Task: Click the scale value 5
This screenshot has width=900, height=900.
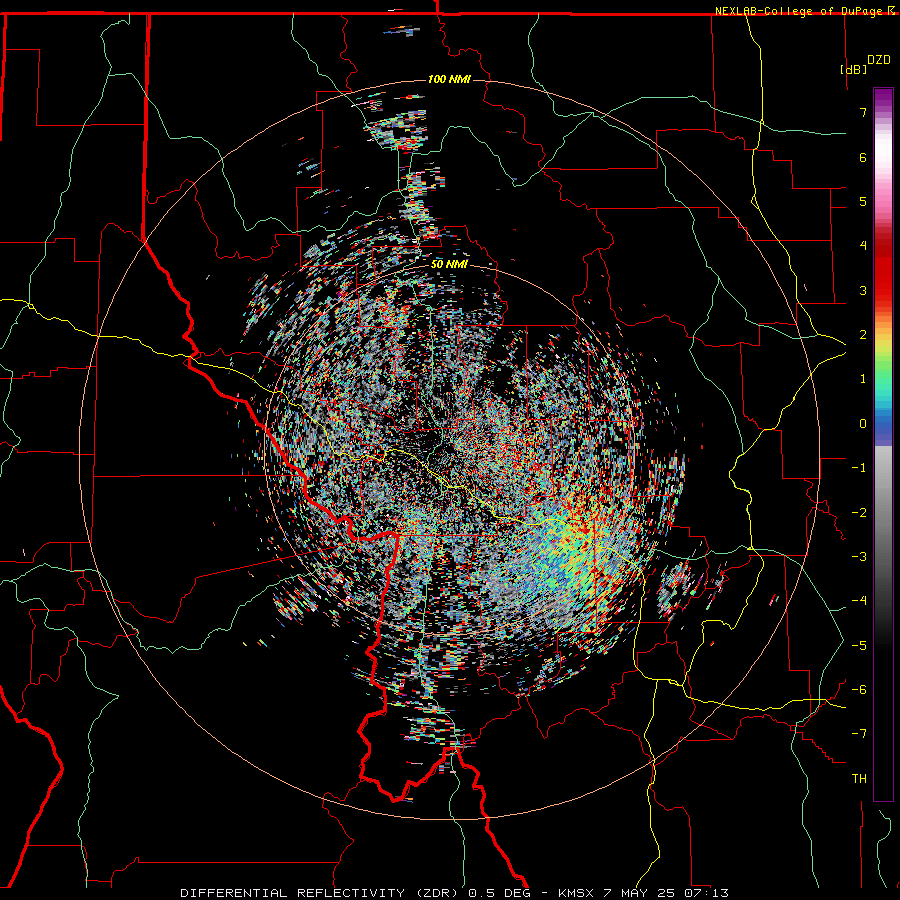Action: coord(863,201)
